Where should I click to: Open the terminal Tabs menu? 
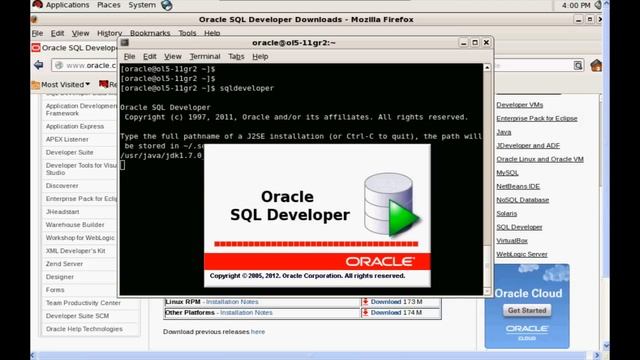(x=236, y=56)
